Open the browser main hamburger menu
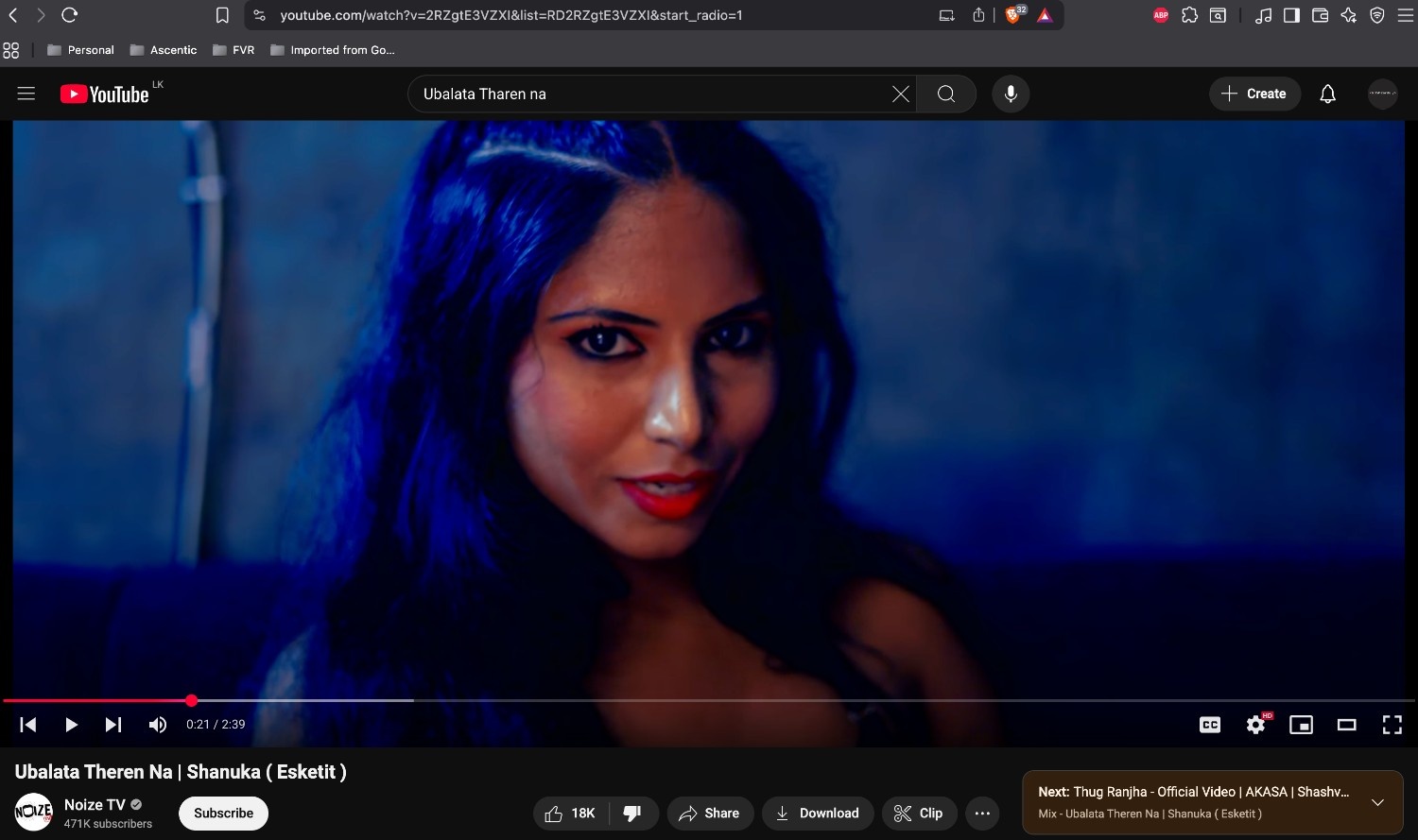The width and height of the screenshot is (1418, 840). (x=1404, y=15)
